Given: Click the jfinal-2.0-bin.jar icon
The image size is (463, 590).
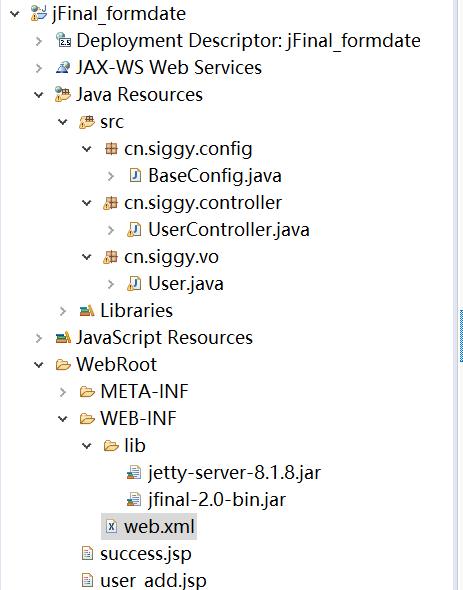Looking at the screenshot, I should point(134,500).
